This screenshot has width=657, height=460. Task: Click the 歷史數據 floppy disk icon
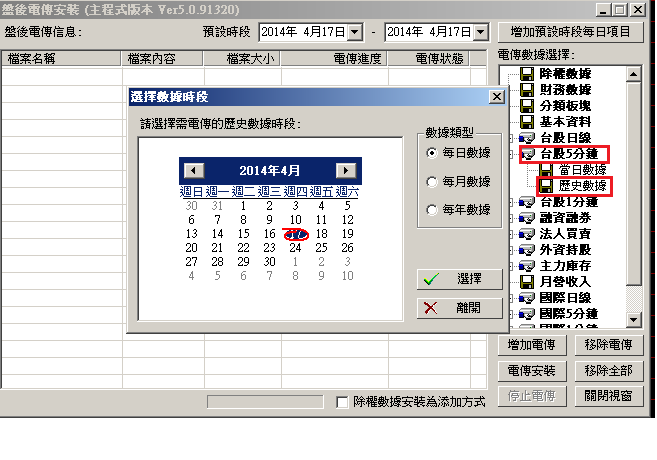[546, 186]
